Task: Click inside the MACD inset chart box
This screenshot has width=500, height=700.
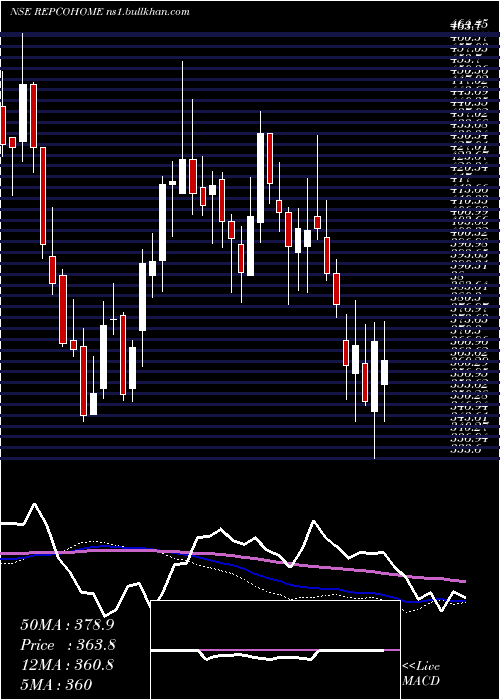Action: click(275, 650)
